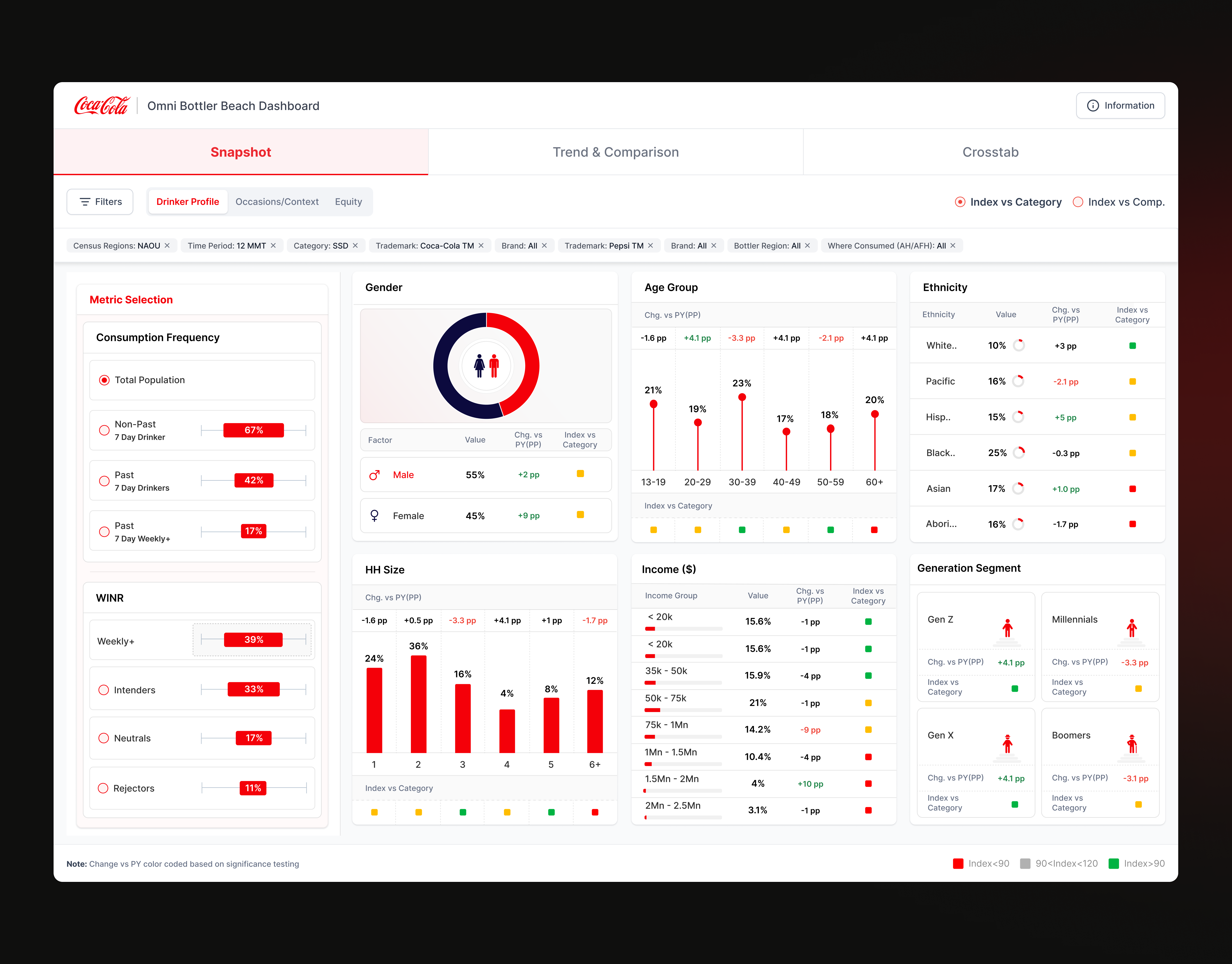Select the Non-Past 7 Day Drinker radio
The image size is (1232, 964).
coord(104,430)
